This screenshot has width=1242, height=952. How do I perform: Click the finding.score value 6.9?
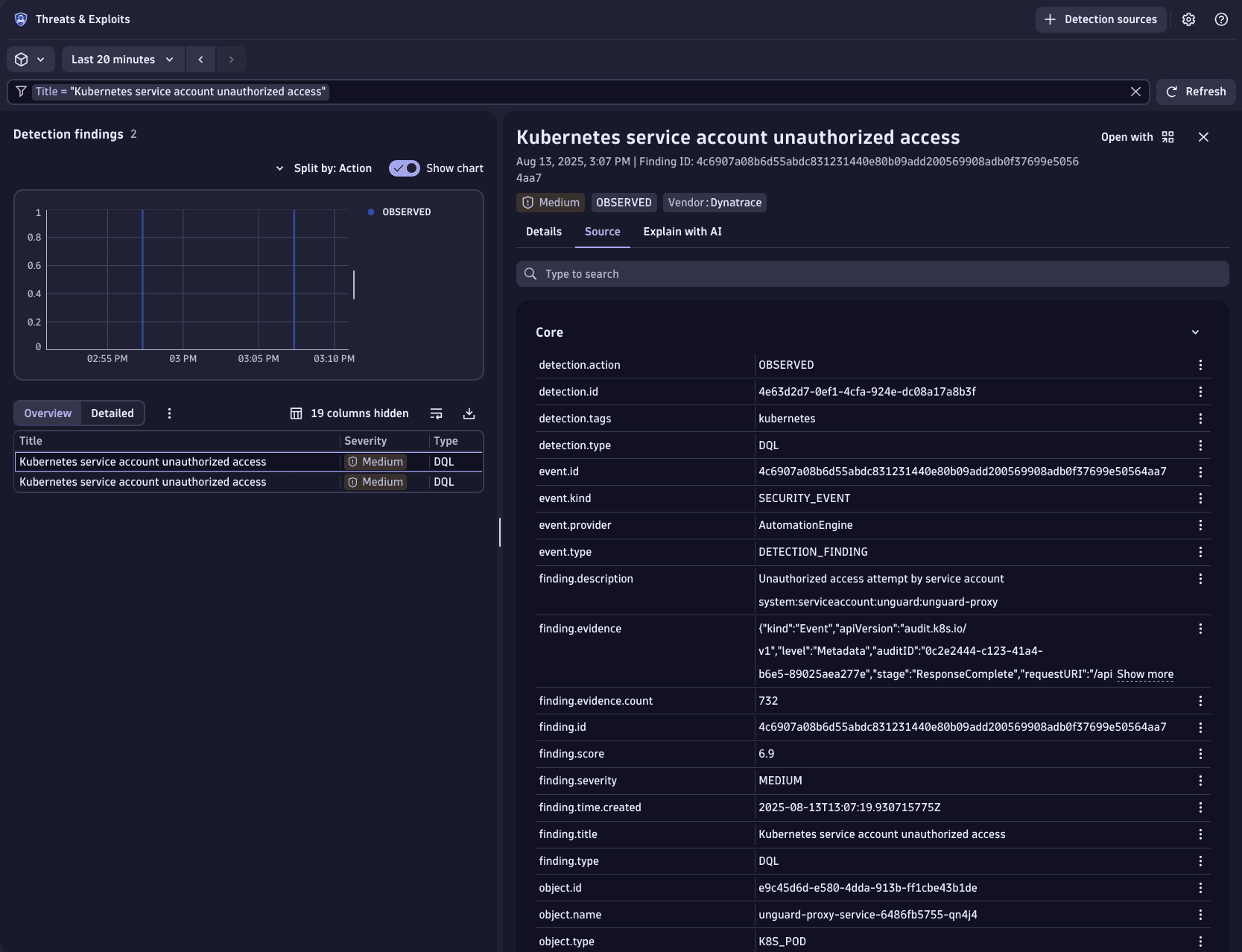coord(767,754)
